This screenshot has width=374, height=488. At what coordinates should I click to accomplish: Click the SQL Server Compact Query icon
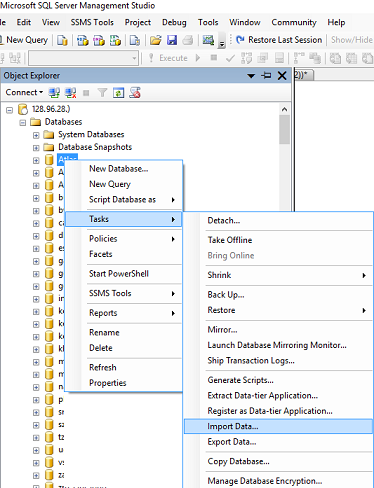tap(135, 40)
